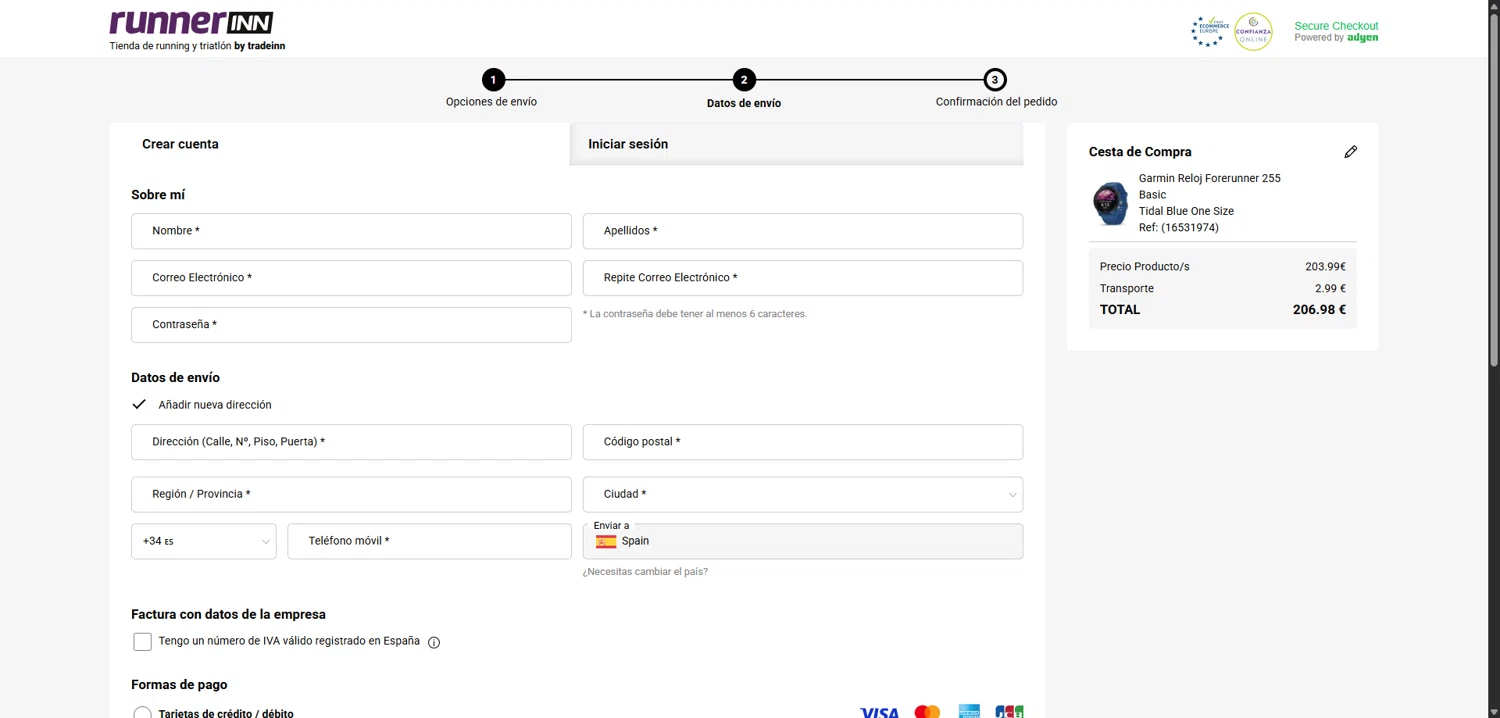The height and width of the screenshot is (718, 1500).
Task: Click the Precio Producto/s 203.99€ value
Action: tap(1325, 267)
